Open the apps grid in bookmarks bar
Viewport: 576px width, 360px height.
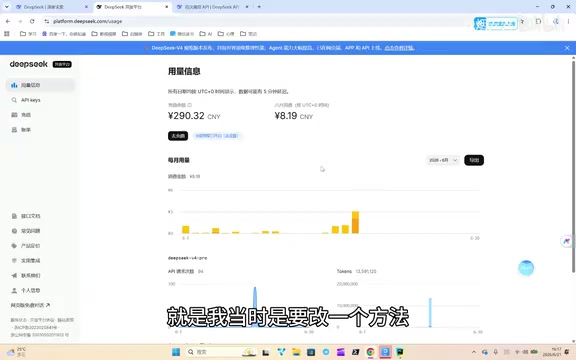coord(7,34)
